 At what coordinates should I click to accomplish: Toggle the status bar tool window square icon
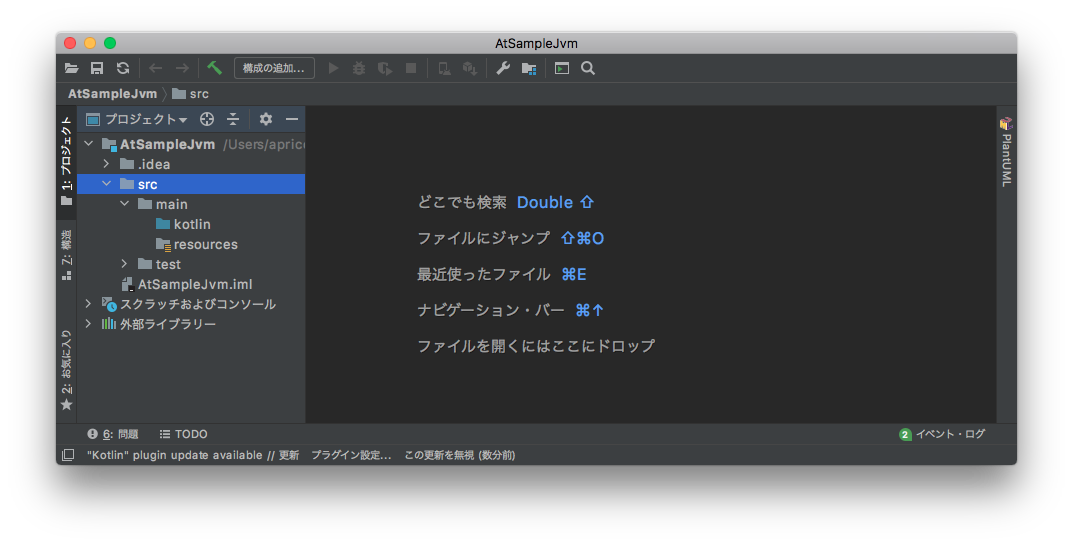(x=68, y=455)
